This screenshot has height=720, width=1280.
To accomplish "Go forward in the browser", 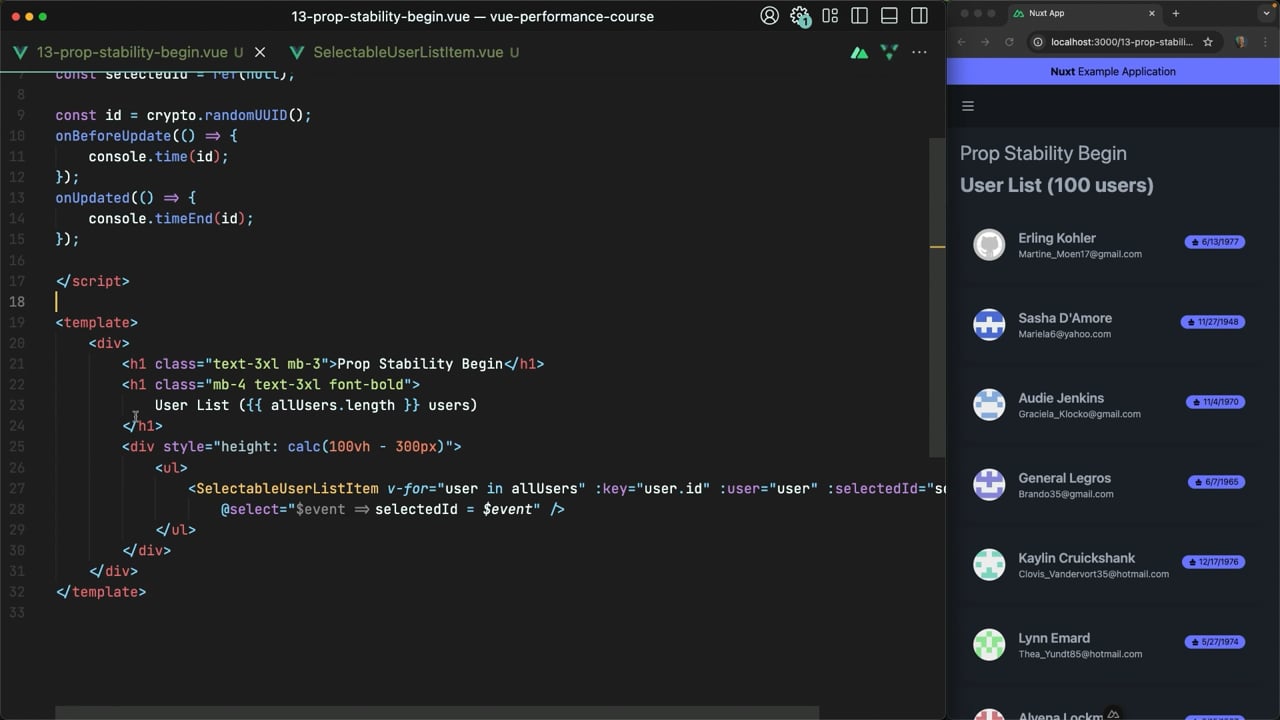I will click(985, 42).
